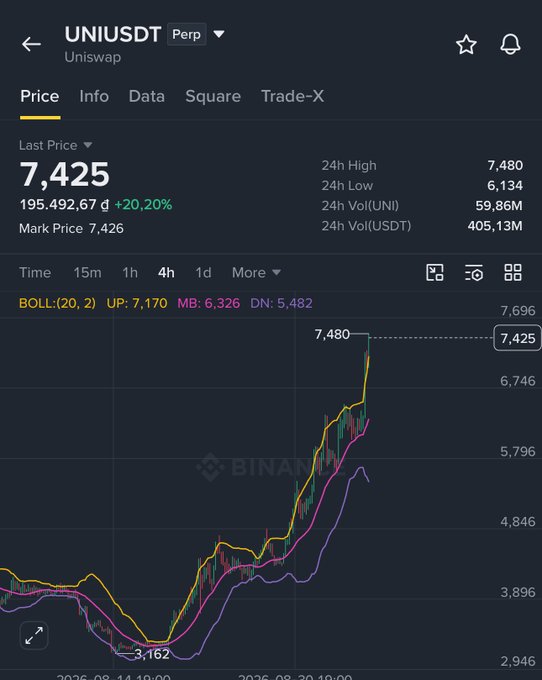Tap the DN: 5,482 band value
This screenshot has width=542, height=680.
[x=281, y=303]
